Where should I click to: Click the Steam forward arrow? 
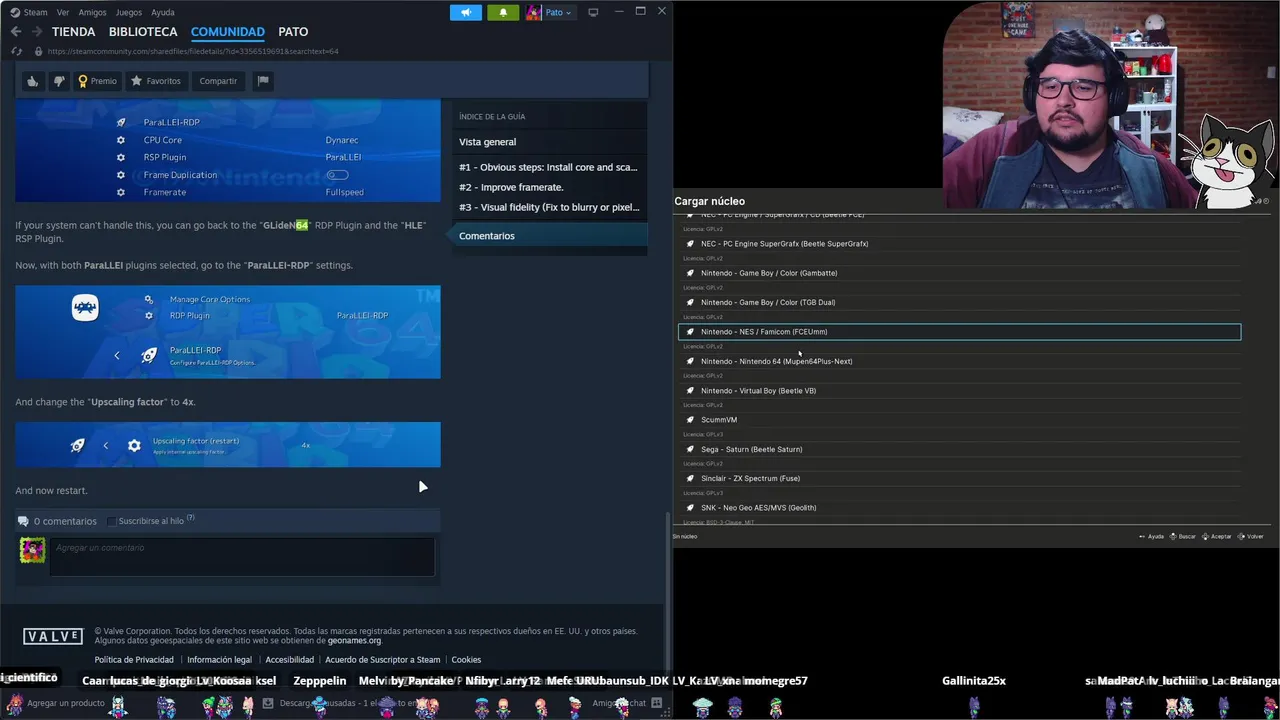[36, 32]
